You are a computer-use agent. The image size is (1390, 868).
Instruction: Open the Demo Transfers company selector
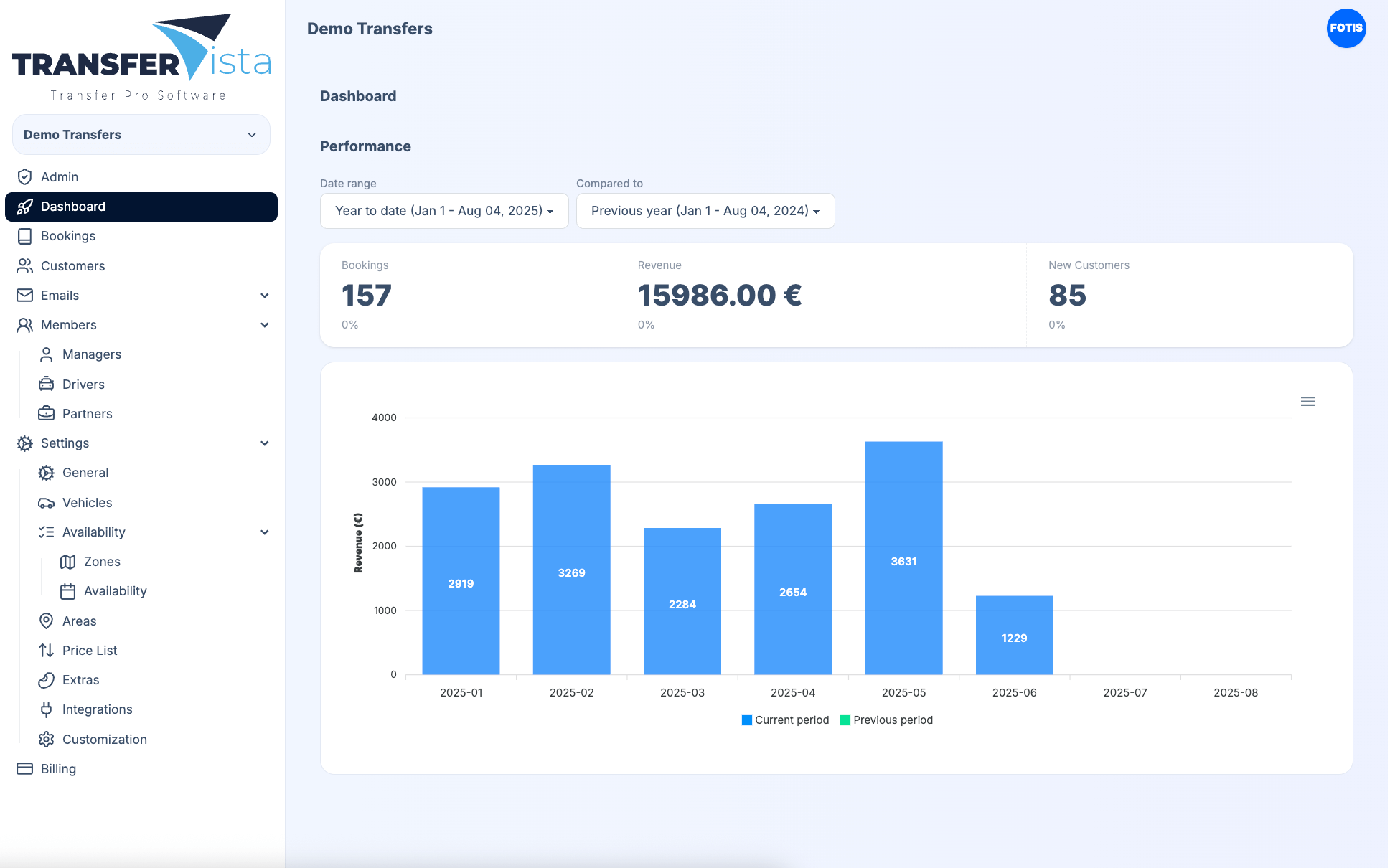tap(141, 135)
